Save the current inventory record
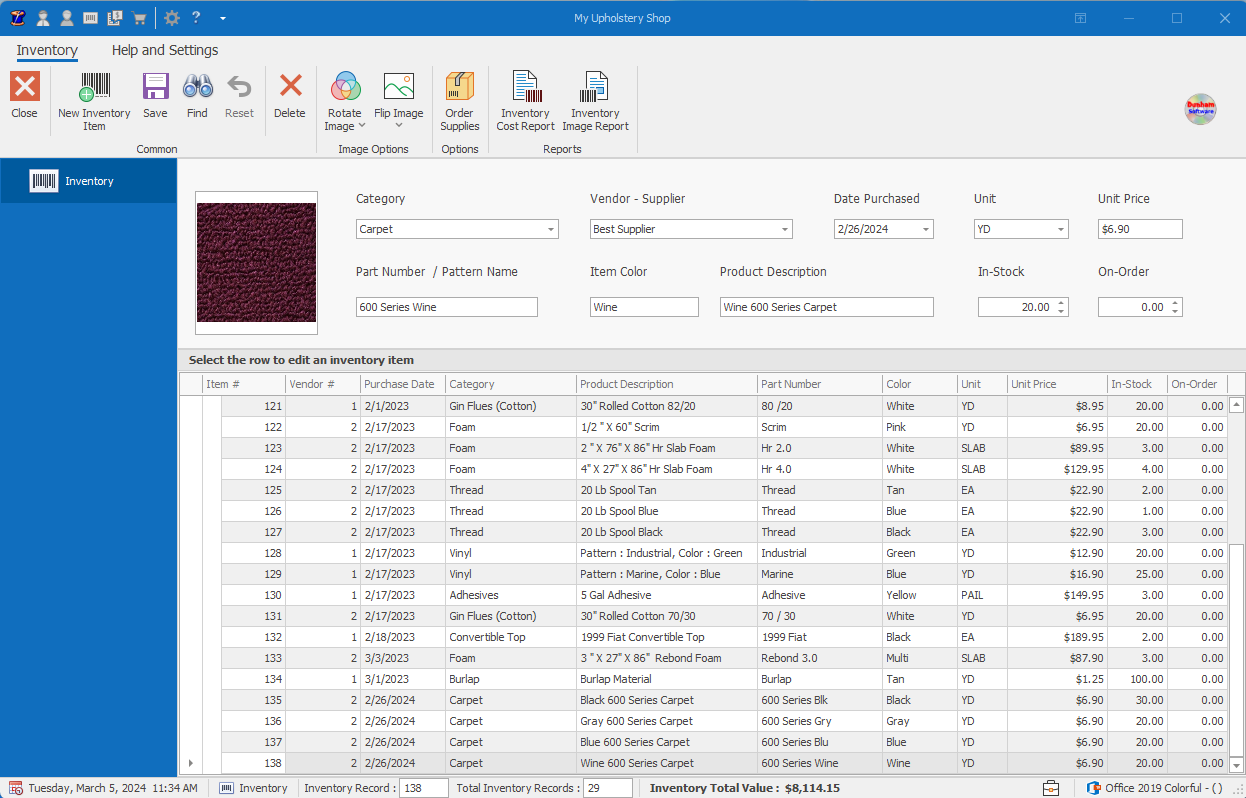Screen dimensions: 1246x798 155,97
